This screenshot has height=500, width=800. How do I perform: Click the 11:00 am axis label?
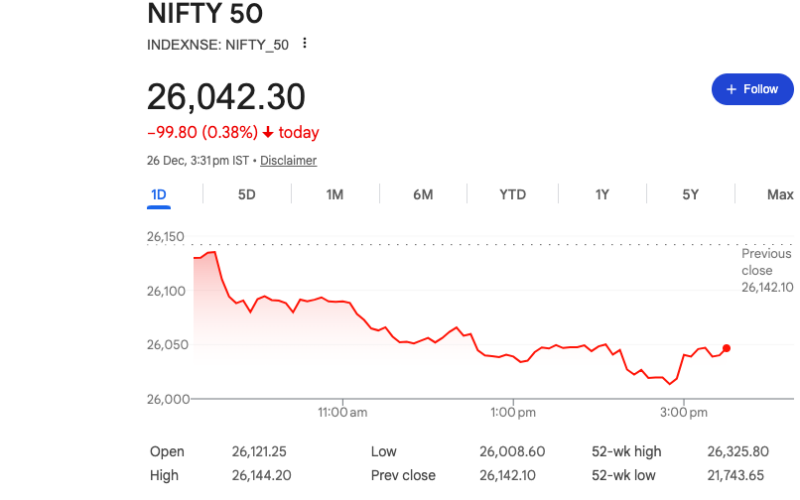click(343, 412)
